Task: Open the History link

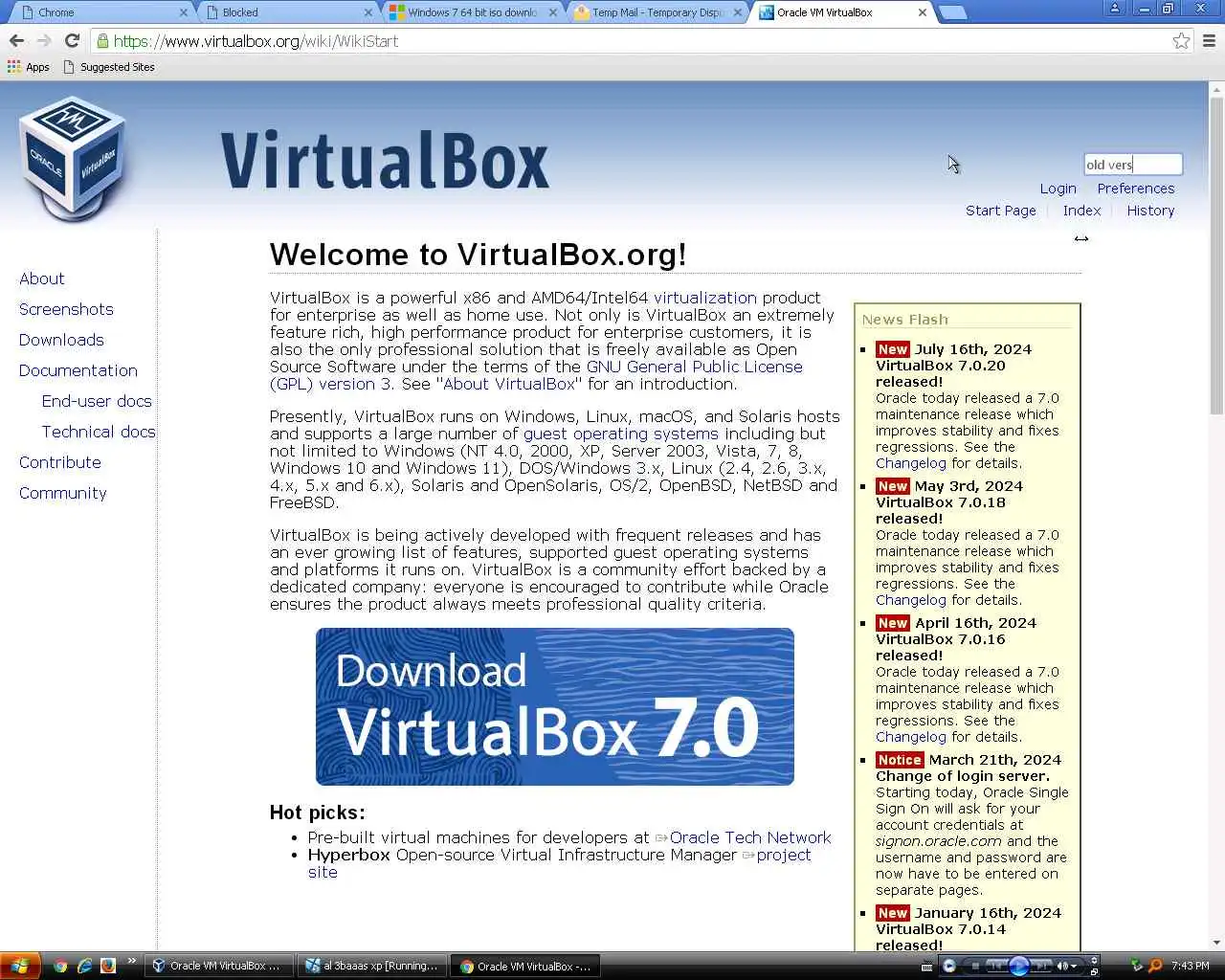Action: click(1150, 211)
